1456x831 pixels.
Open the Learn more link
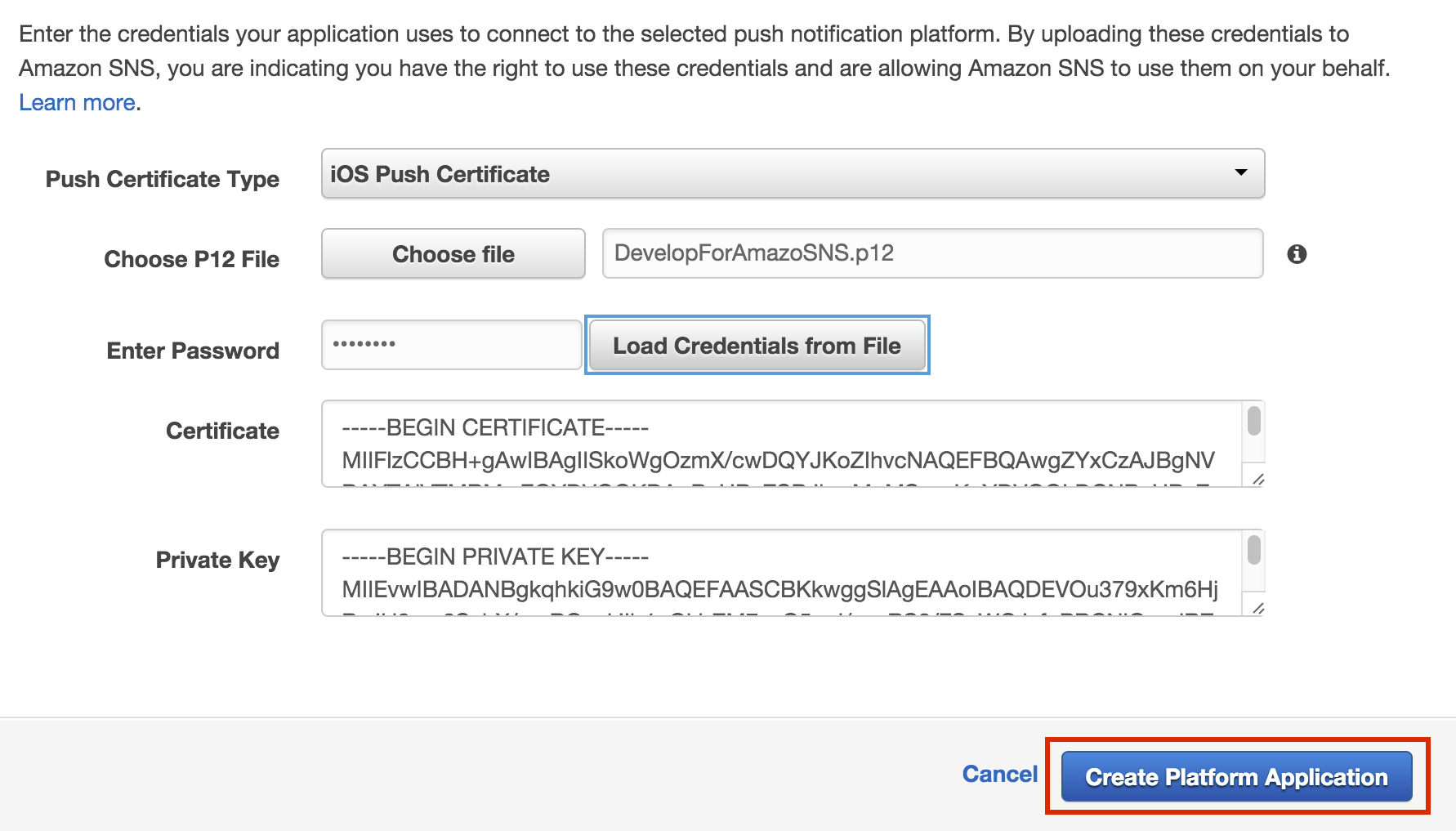click(77, 102)
